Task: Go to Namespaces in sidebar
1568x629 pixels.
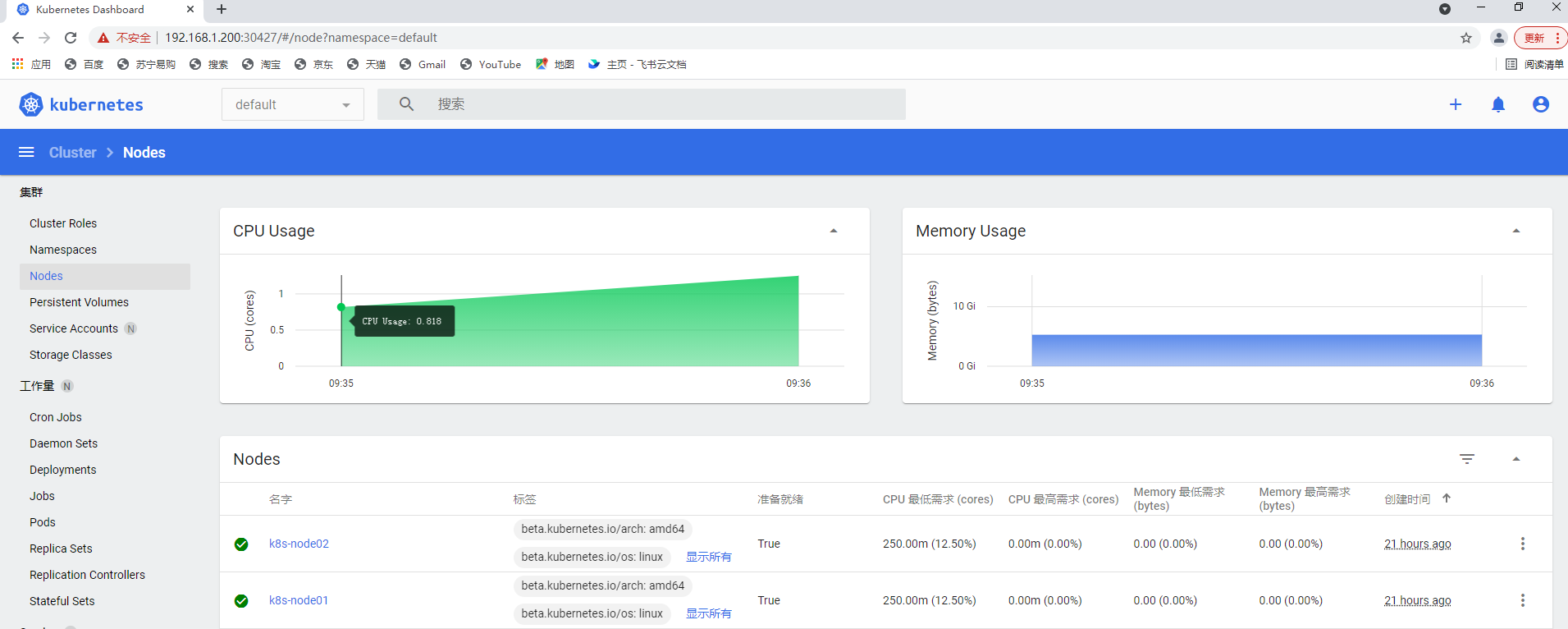Action: click(x=63, y=250)
